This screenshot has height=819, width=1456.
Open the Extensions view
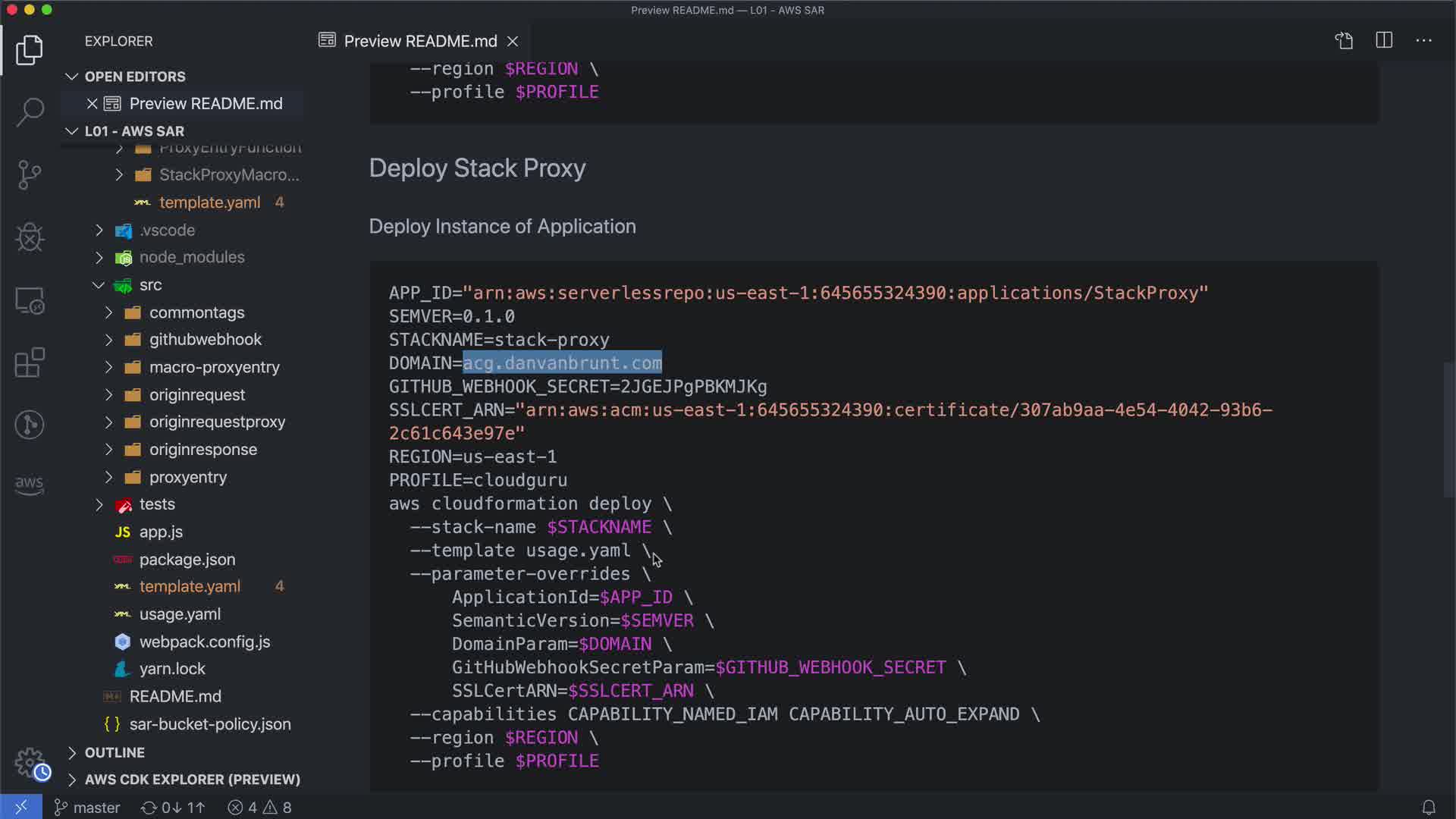(x=30, y=362)
